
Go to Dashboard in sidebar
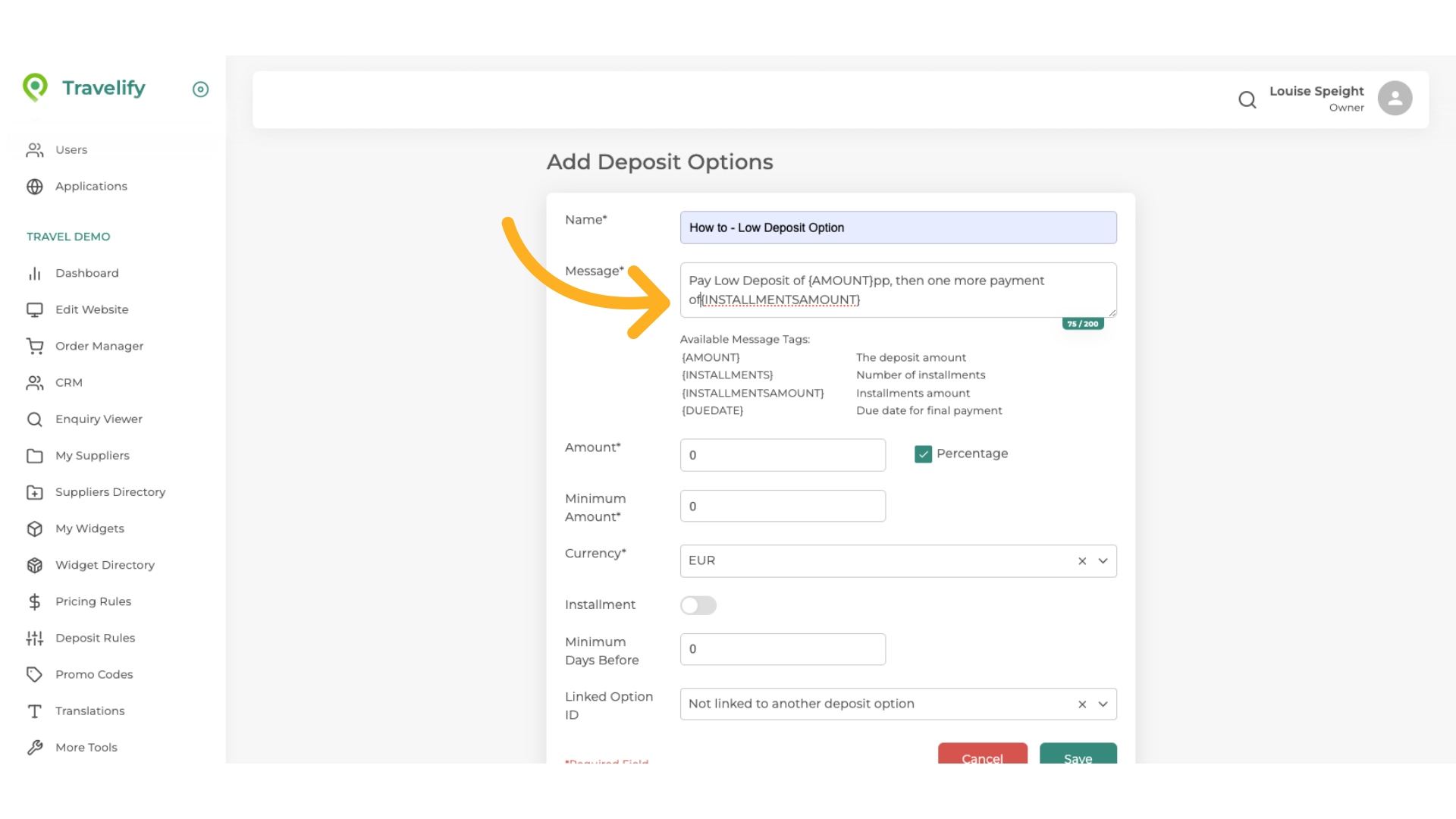[86, 273]
